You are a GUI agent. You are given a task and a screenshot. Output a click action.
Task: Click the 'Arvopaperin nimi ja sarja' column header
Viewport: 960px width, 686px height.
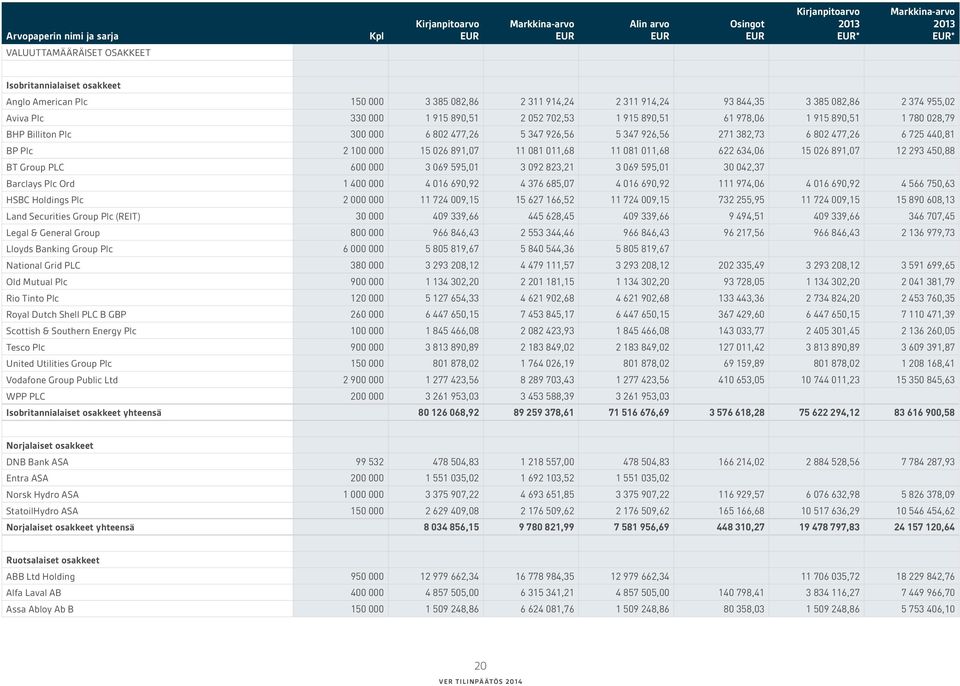(62, 36)
